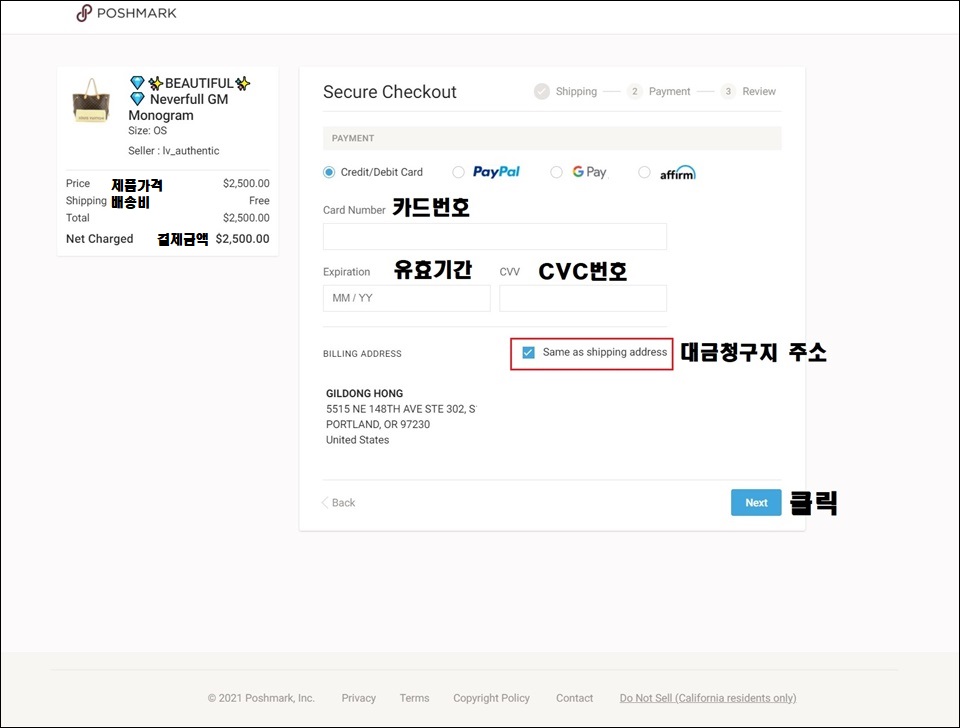960x728 pixels.
Task: Click the step 3 circle icon
Action: 728,91
